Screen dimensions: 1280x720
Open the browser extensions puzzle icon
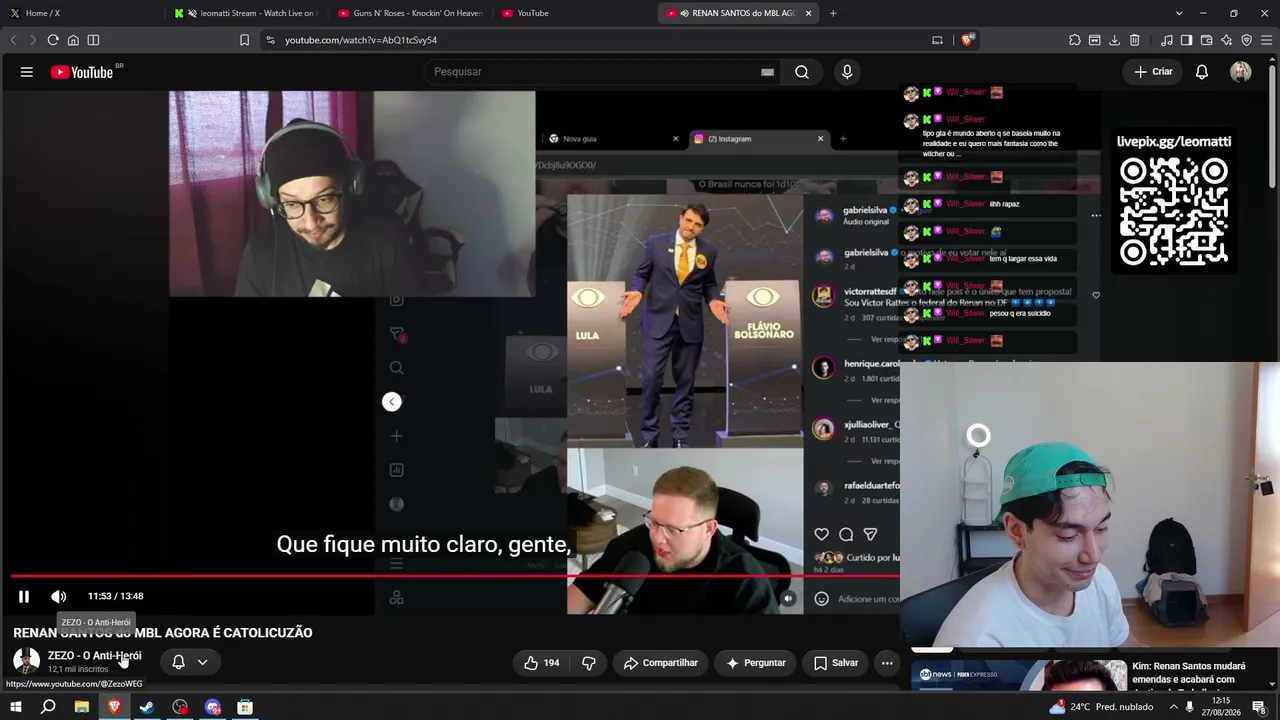click(x=1075, y=40)
